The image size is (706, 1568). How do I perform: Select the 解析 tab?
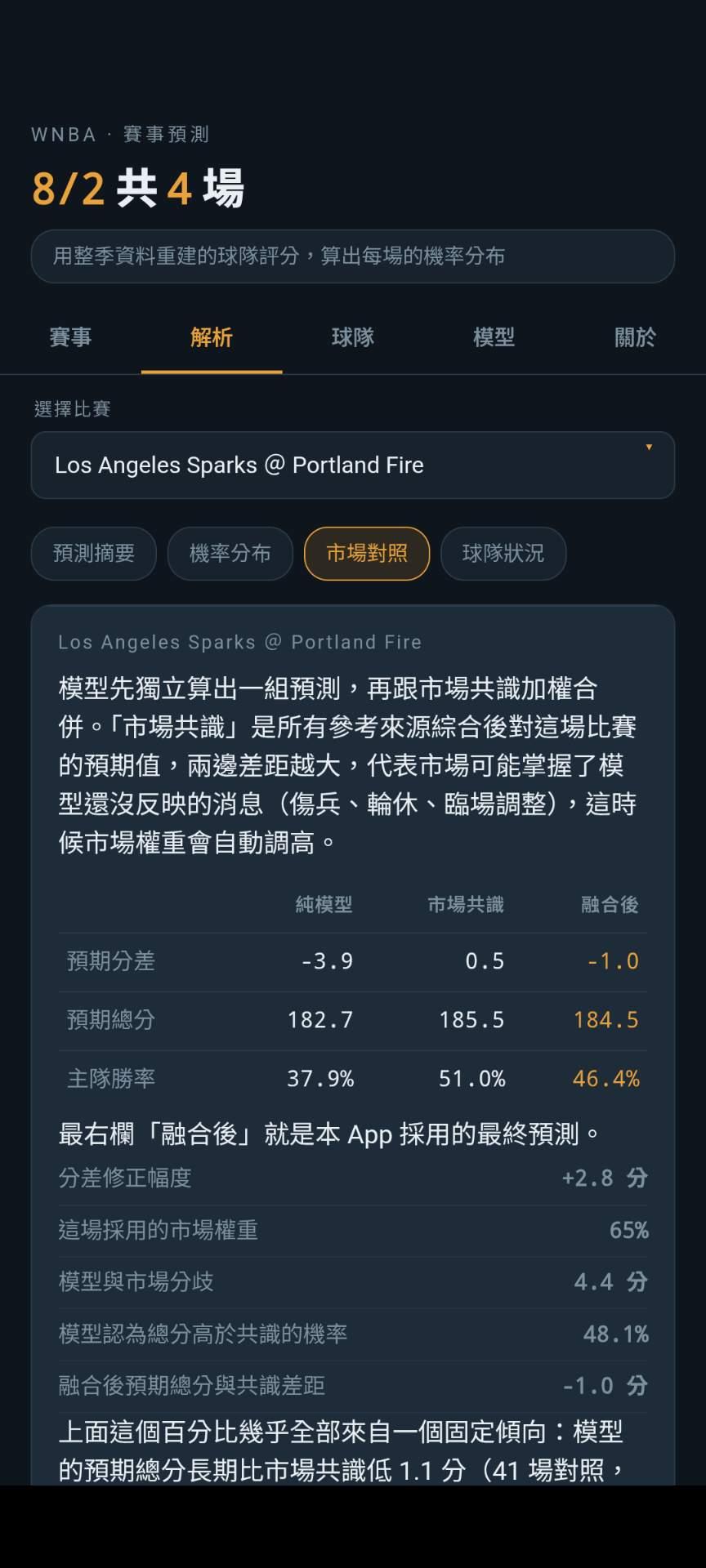[x=212, y=337]
